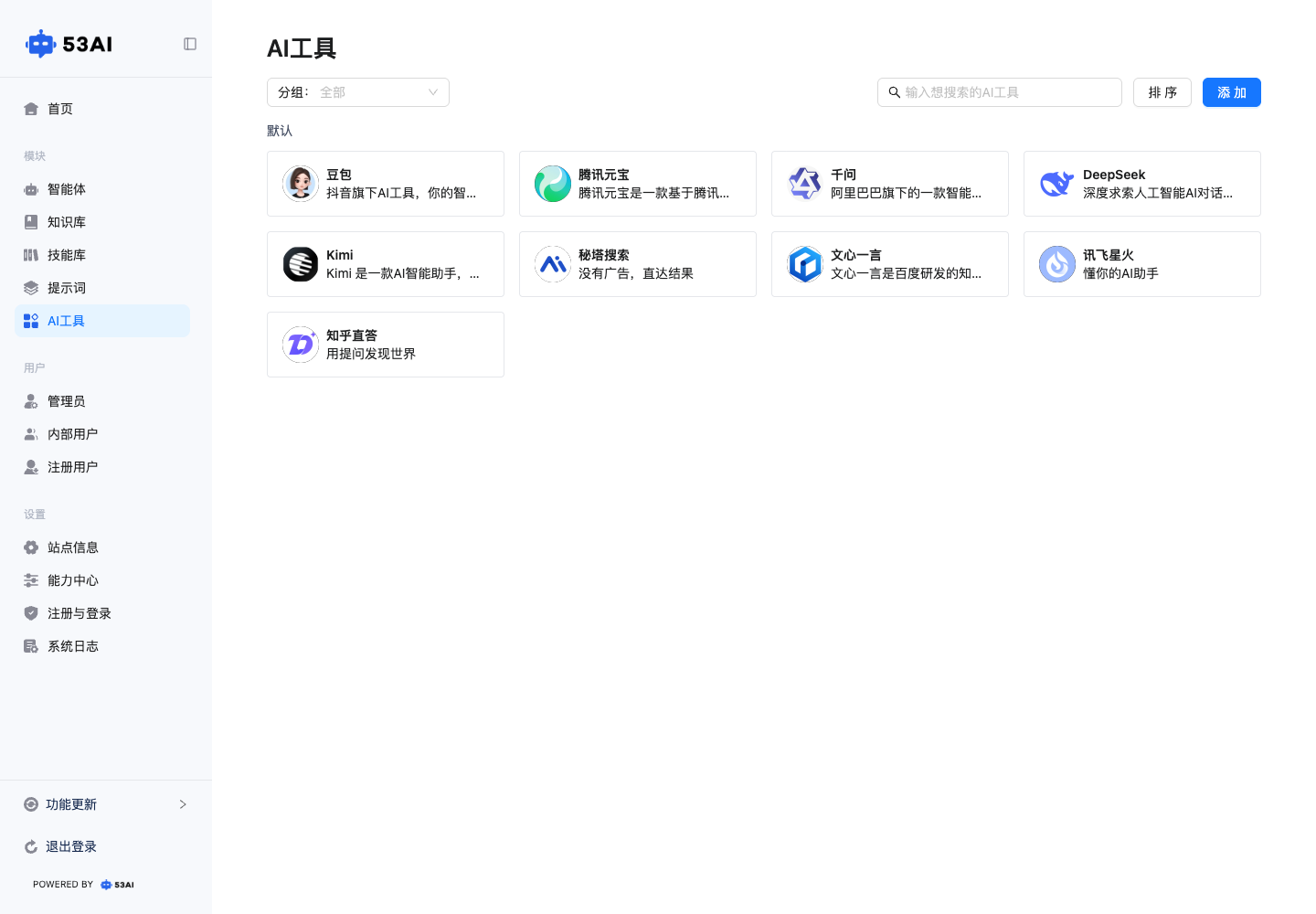Click the logout icon next to 退出登录
Image resolution: width=1316 pixels, height=914 pixels.
click(x=31, y=846)
